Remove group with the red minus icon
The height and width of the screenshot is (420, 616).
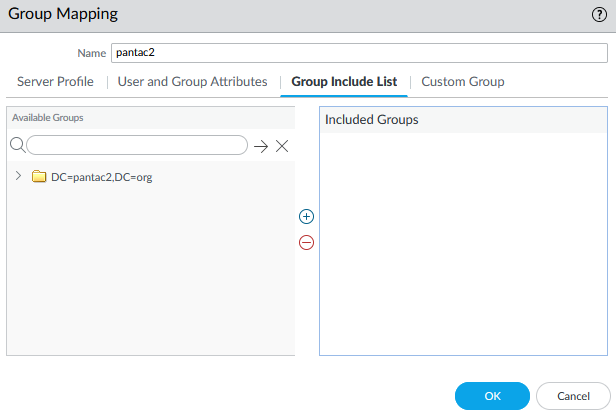[306, 242]
